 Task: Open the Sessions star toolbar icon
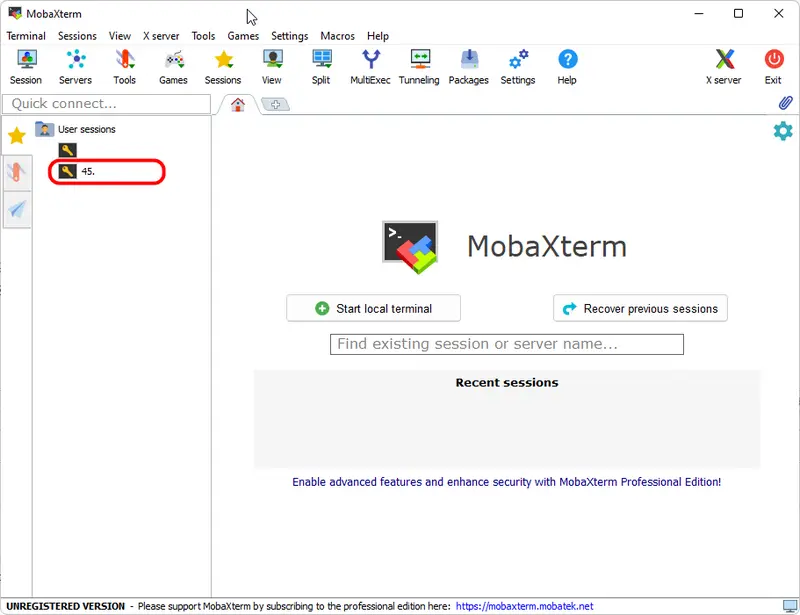pos(223,67)
